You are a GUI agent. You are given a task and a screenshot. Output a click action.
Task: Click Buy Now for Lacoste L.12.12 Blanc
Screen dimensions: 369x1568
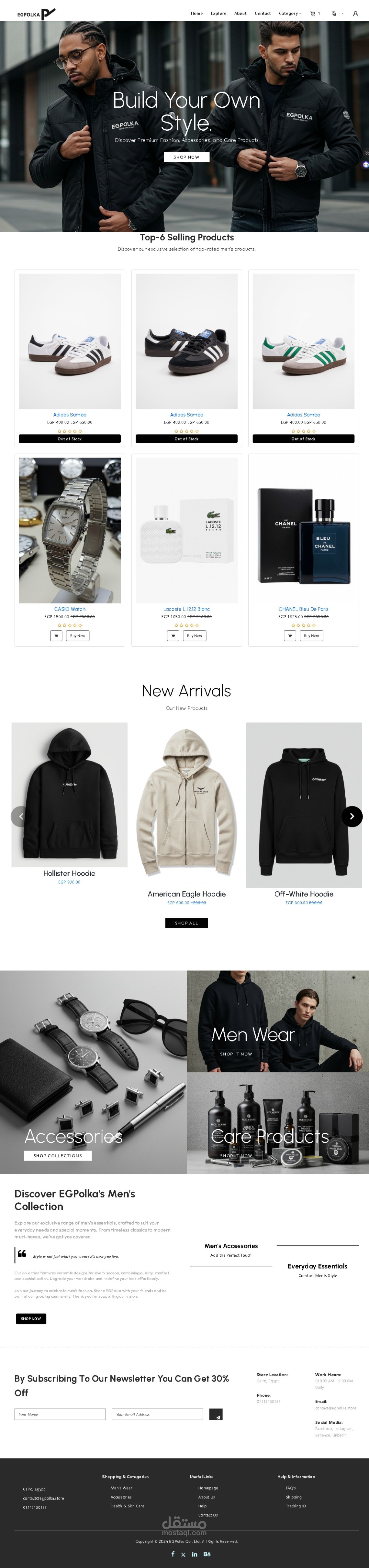195,635
